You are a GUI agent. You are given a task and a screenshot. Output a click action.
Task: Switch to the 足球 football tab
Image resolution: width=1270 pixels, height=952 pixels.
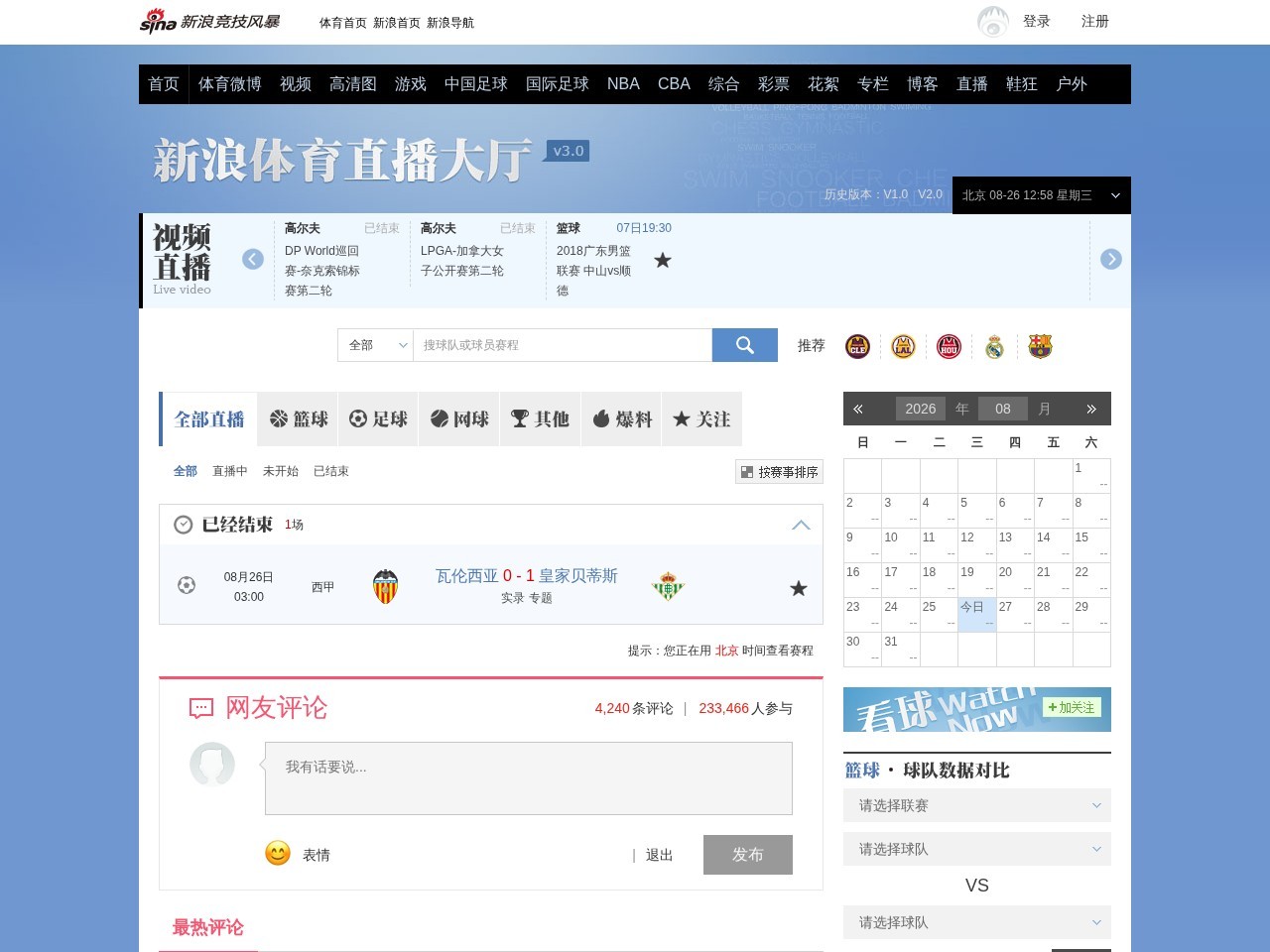tap(378, 419)
